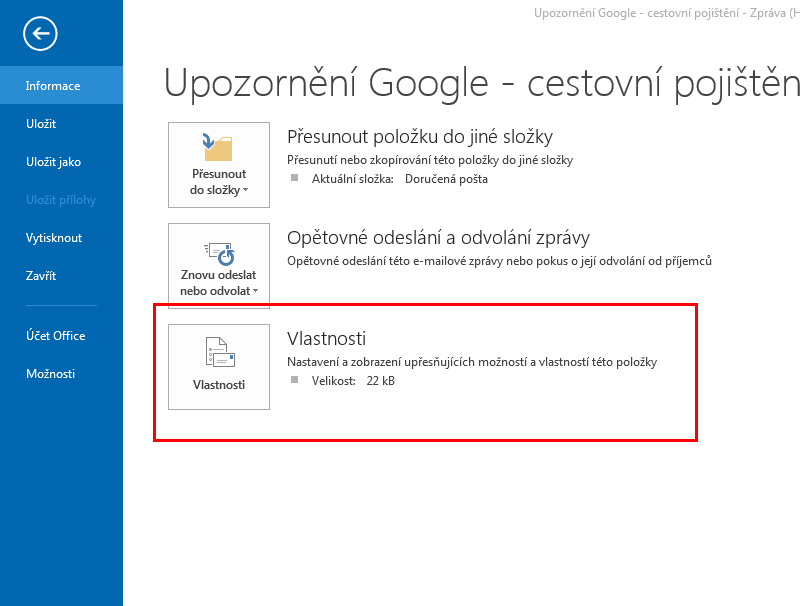Click the 22 kB size value
Image resolution: width=800 pixels, height=606 pixels.
coord(380,381)
